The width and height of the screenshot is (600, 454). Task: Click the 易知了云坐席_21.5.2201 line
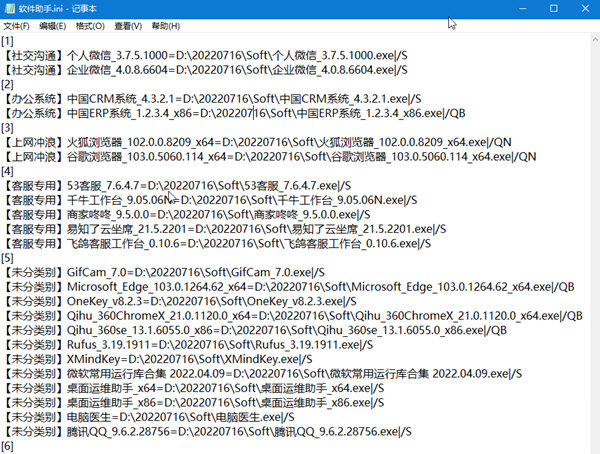[224, 229]
